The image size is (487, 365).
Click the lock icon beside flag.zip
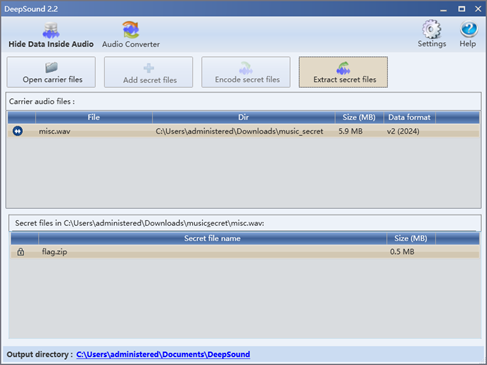click(x=21, y=252)
